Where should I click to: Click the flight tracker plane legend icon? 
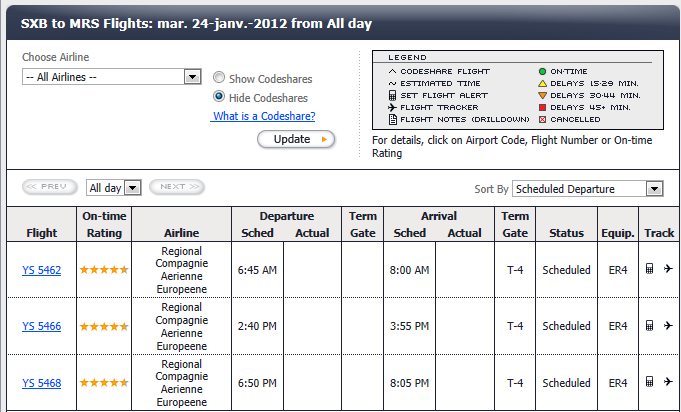[x=392, y=107]
